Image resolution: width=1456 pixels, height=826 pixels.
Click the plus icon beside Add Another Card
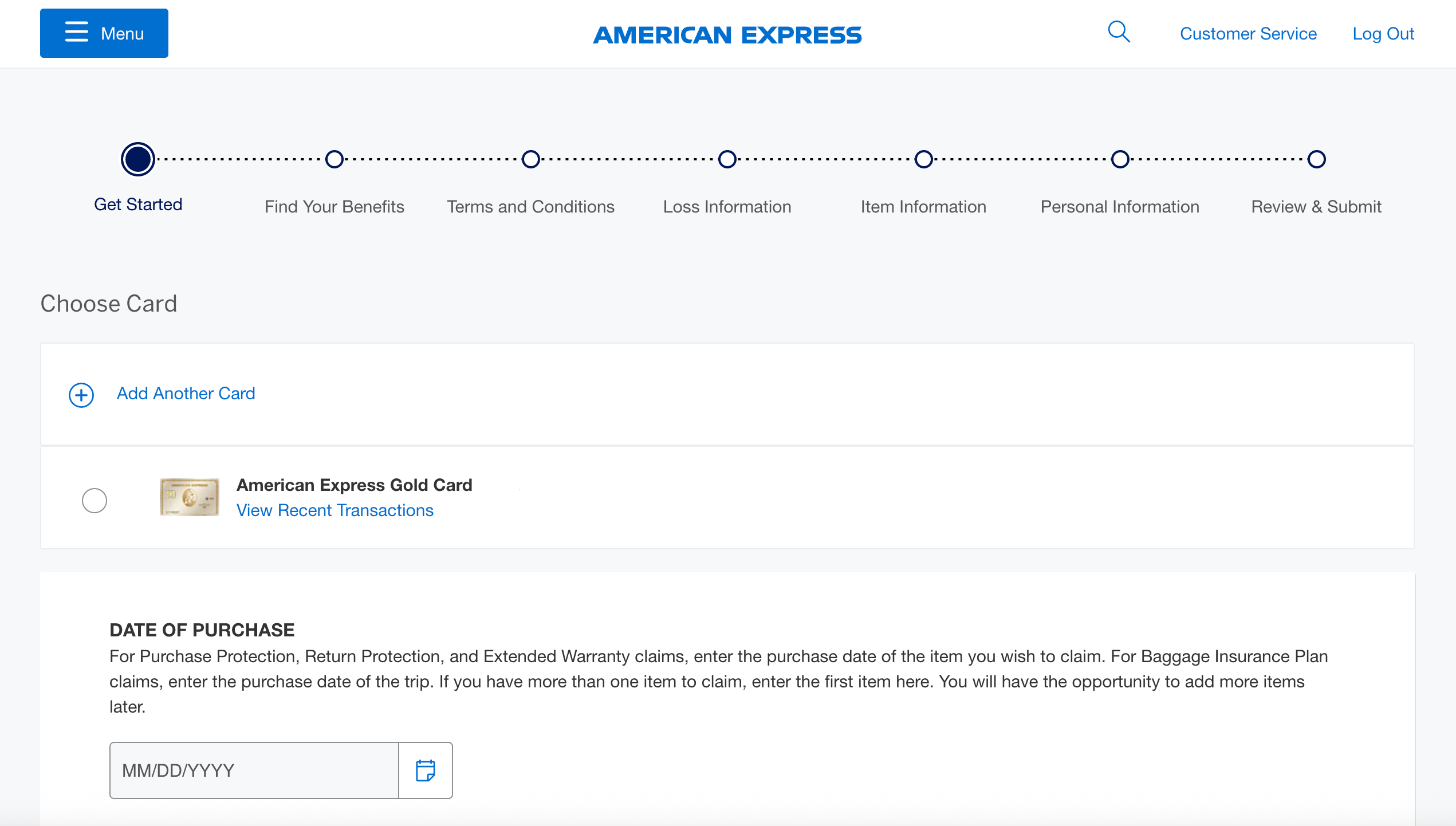tap(81, 395)
